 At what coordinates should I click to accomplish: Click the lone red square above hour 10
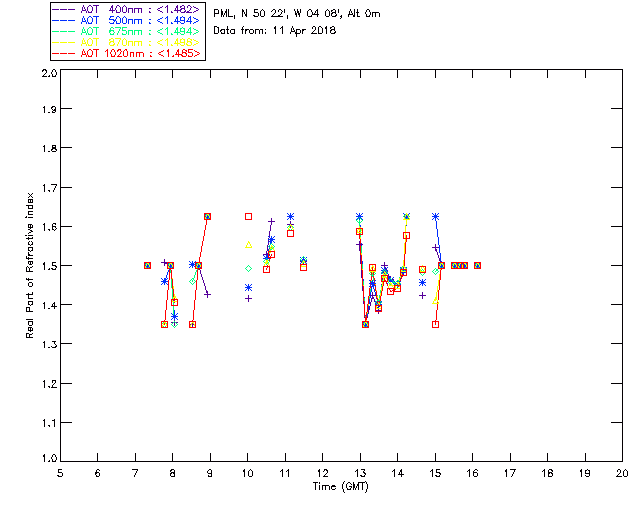click(248, 216)
